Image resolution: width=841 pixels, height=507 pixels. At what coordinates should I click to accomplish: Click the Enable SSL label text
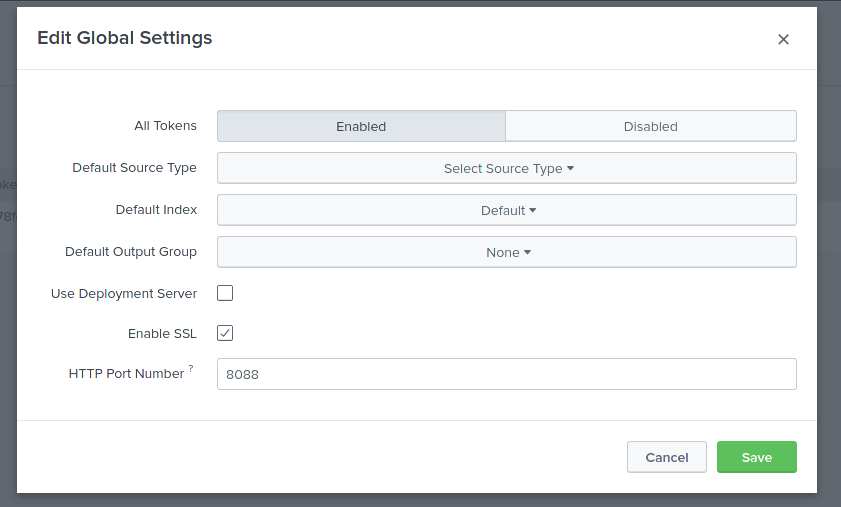162,334
